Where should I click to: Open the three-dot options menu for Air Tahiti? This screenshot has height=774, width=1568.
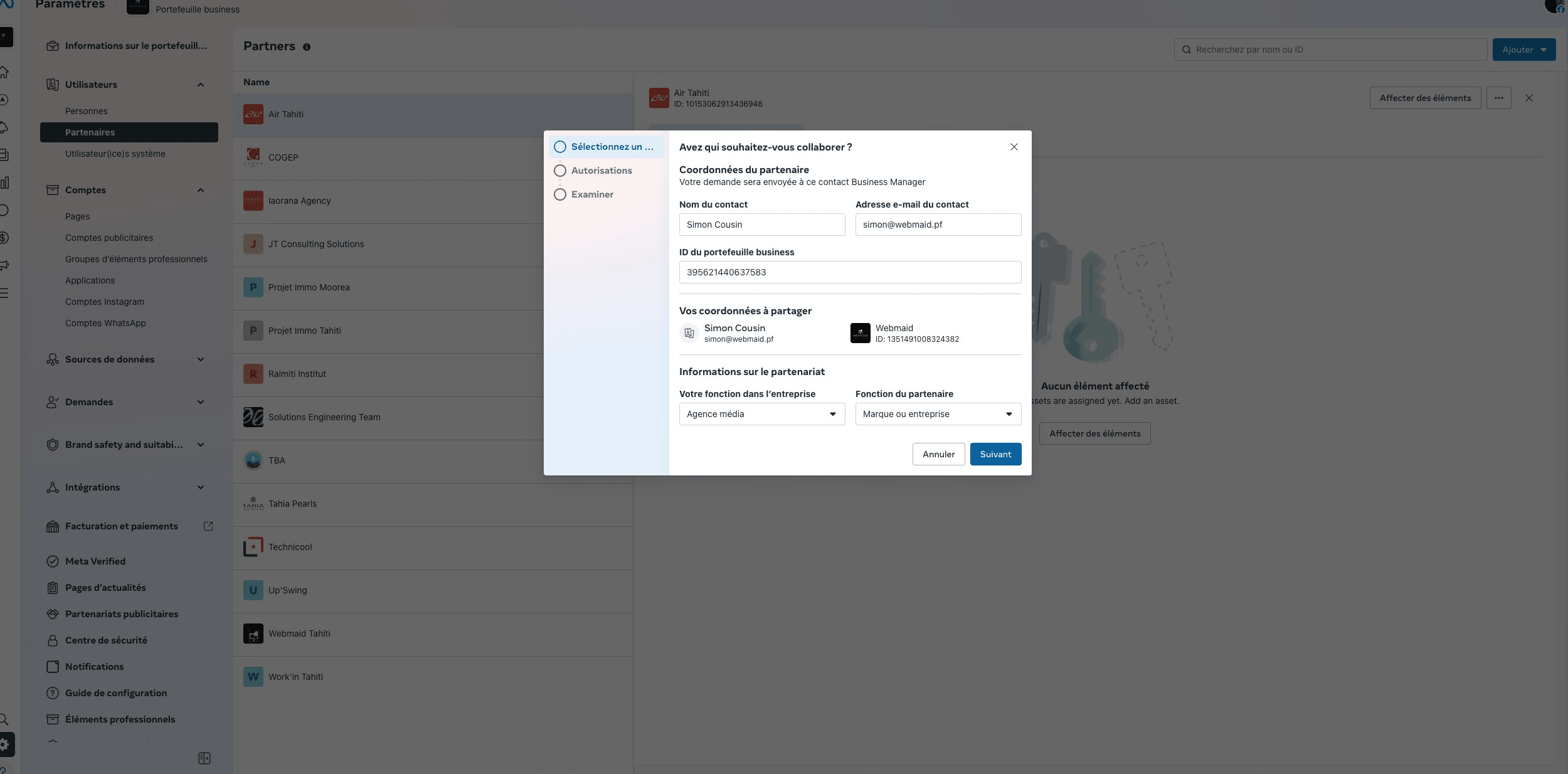coord(1499,98)
